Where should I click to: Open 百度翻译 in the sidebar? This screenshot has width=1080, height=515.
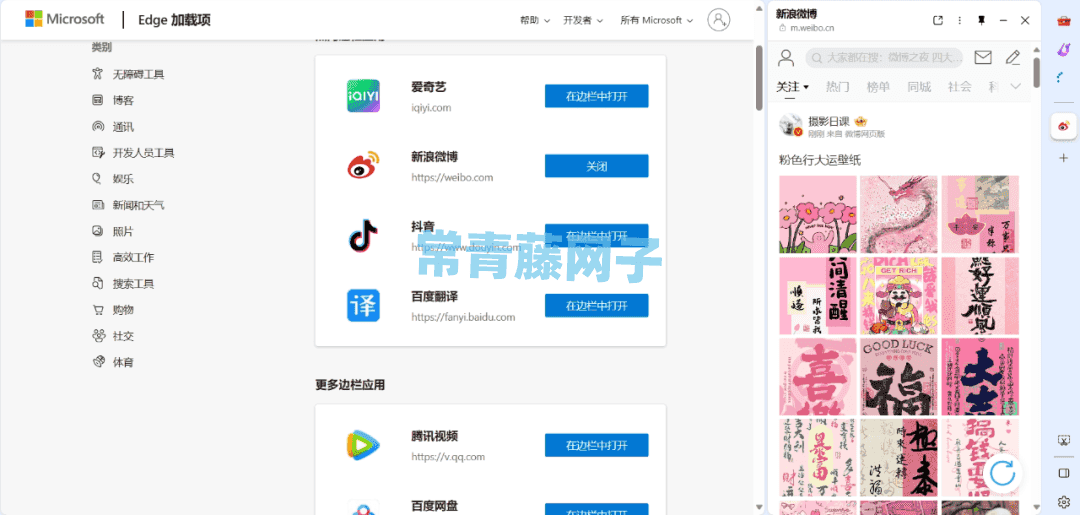tap(596, 305)
